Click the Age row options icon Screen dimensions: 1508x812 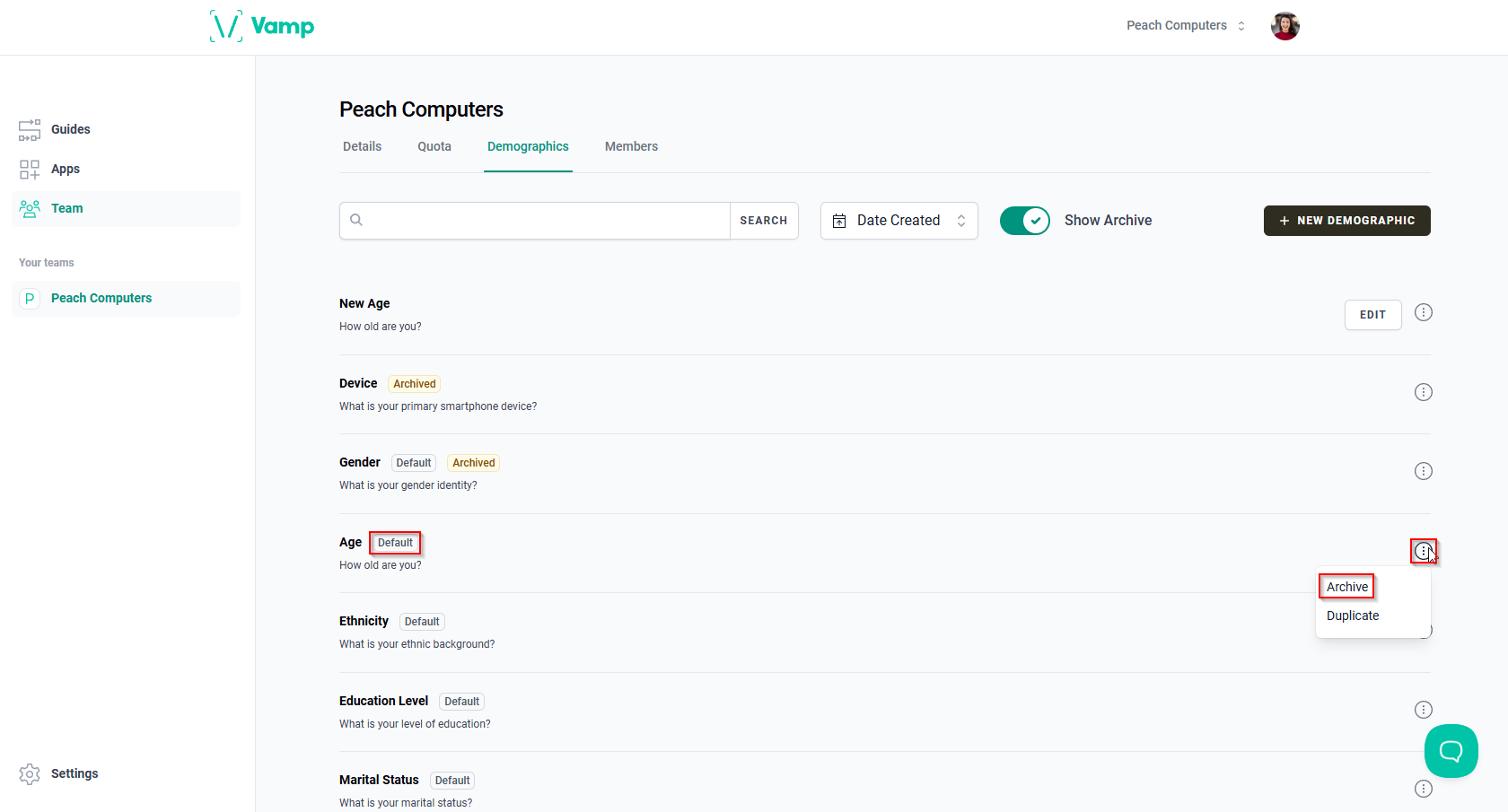coord(1424,551)
